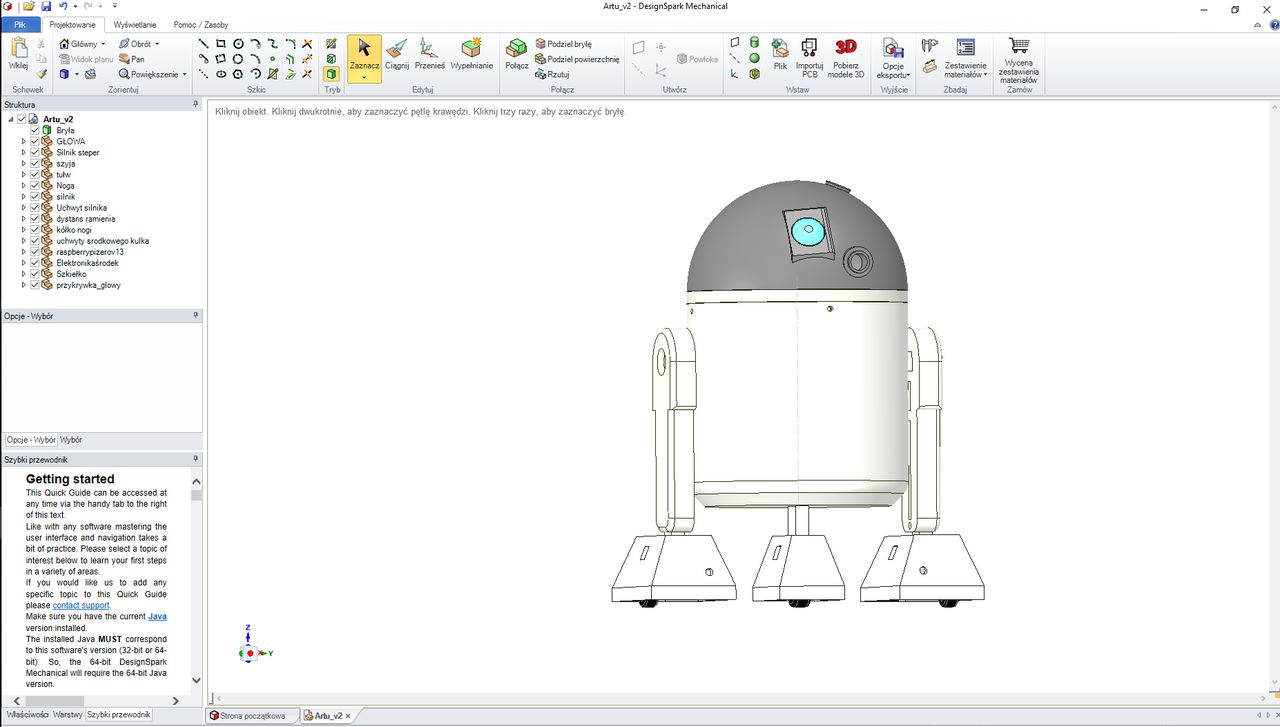The width and height of the screenshot is (1280, 727).
Task: Pin the Struktura panel
Action: (x=196, y=104)
